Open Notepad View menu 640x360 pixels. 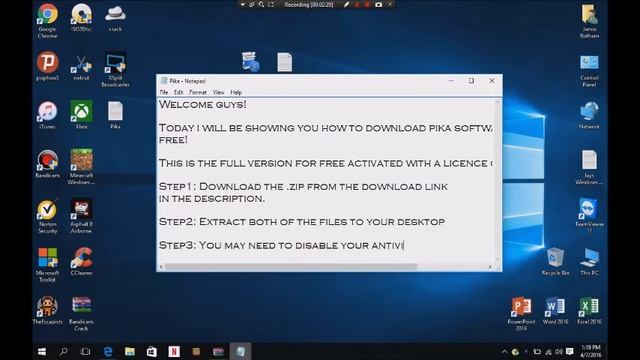click(218, 92)
